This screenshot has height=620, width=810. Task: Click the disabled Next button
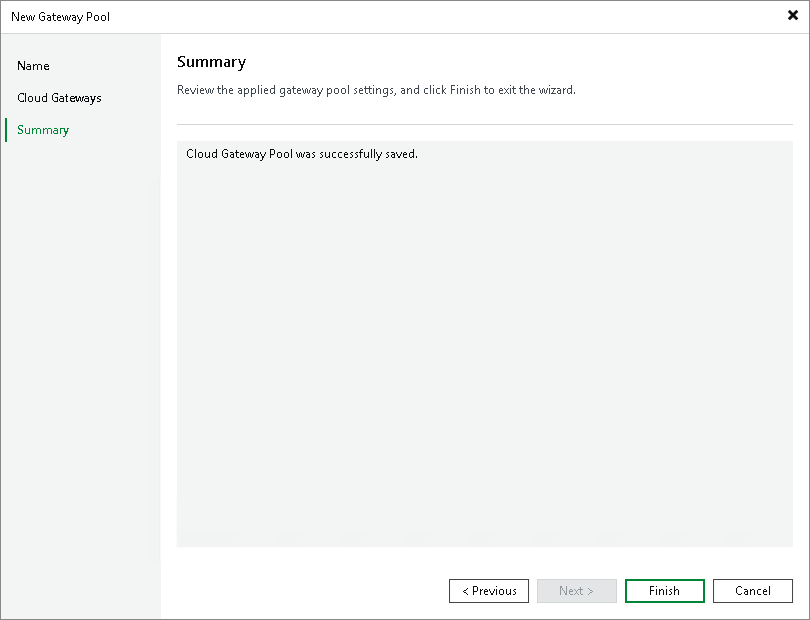(x=576, y=590)
